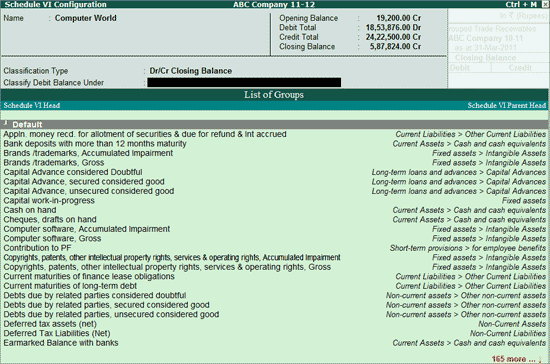This screenshot has width=550, height=364.
Task: Select Cheques, drafts on hand
Action: 275,219
